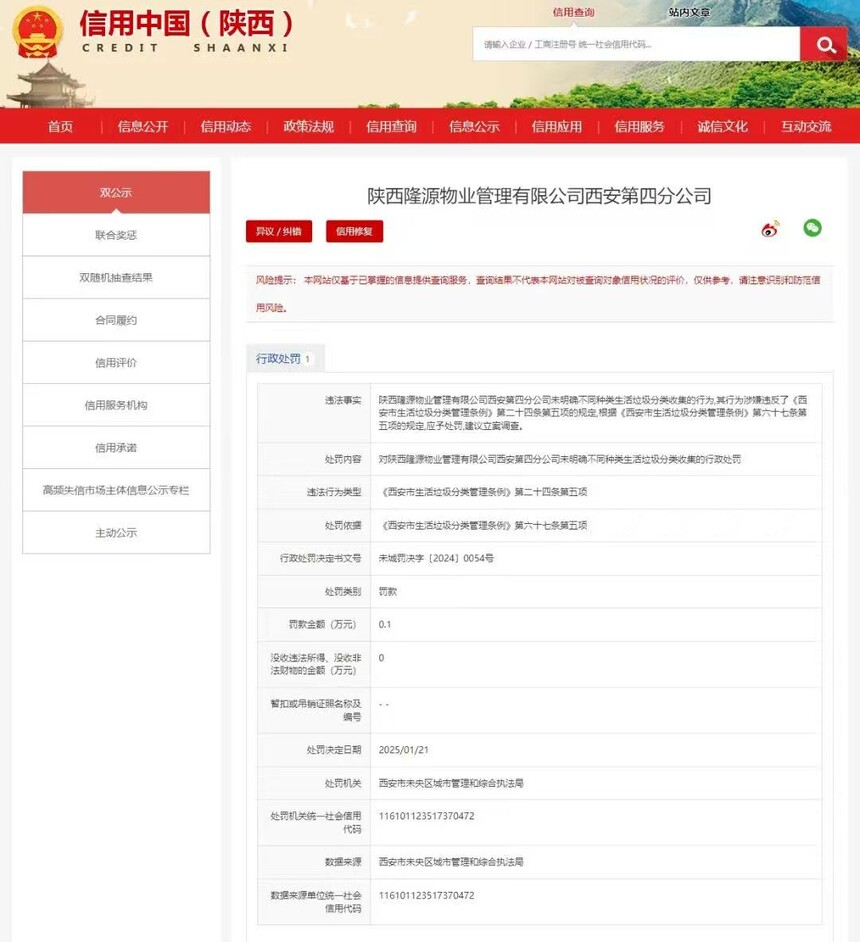Select 联合奖惩 in the sidebar
The width and height of the screenshot is (860, 942).
coord(116,235)
